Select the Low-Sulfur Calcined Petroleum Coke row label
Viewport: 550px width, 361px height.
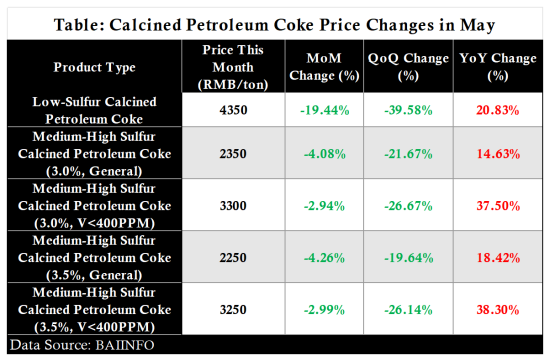click(x=94, y=110)
